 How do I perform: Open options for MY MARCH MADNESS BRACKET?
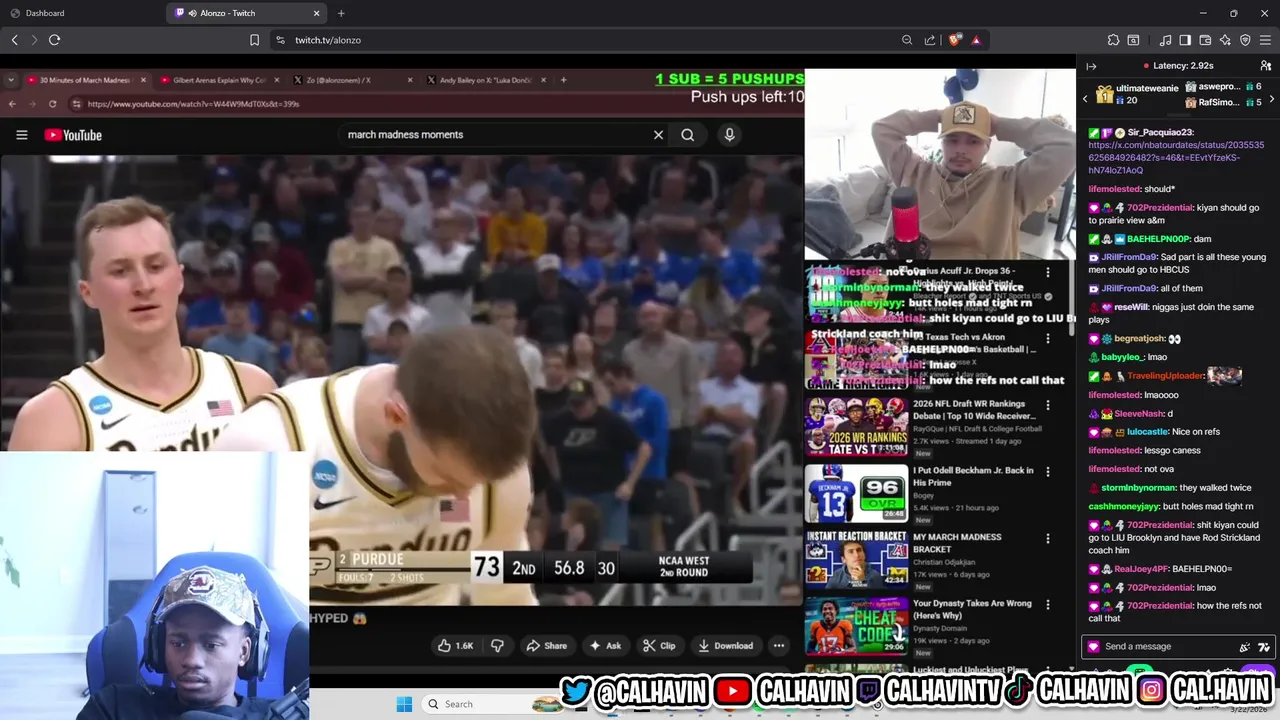(x=1048, y=538)
